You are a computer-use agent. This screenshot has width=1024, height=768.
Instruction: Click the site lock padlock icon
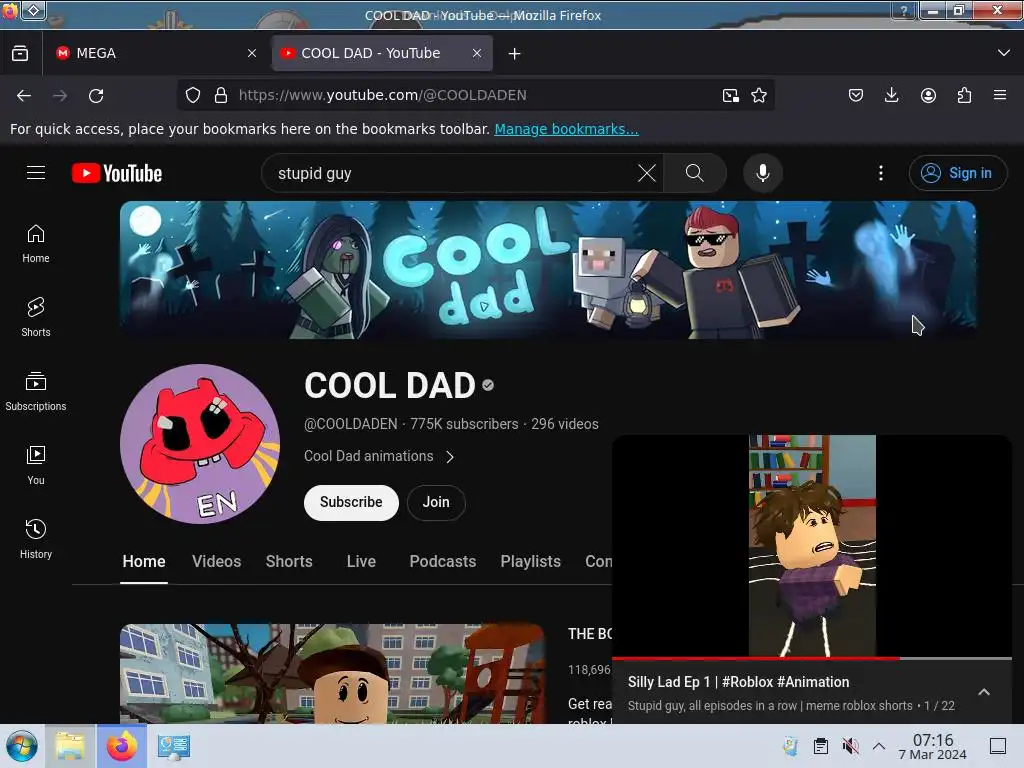(221, 95)
